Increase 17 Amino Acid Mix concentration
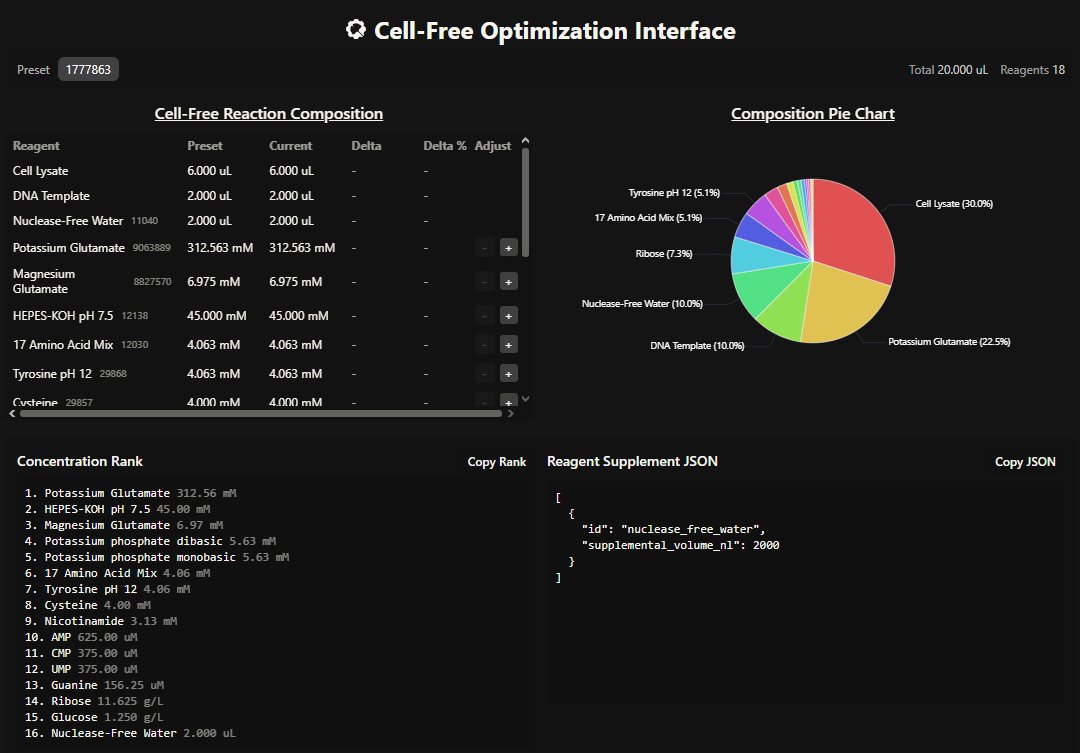 pyautogui.click(x=508, y=344)
